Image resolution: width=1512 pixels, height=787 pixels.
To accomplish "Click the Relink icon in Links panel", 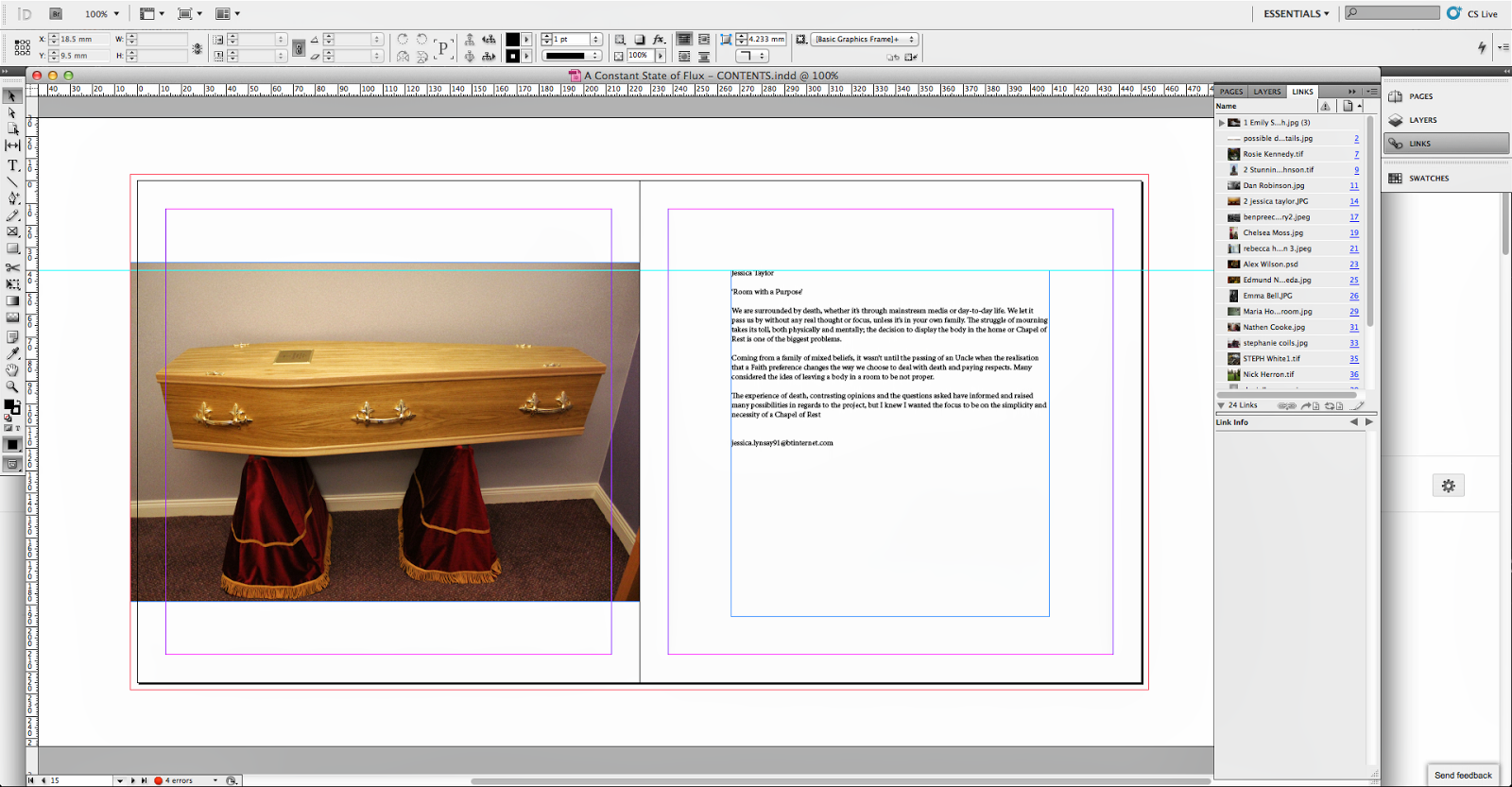I will 1287,405.
